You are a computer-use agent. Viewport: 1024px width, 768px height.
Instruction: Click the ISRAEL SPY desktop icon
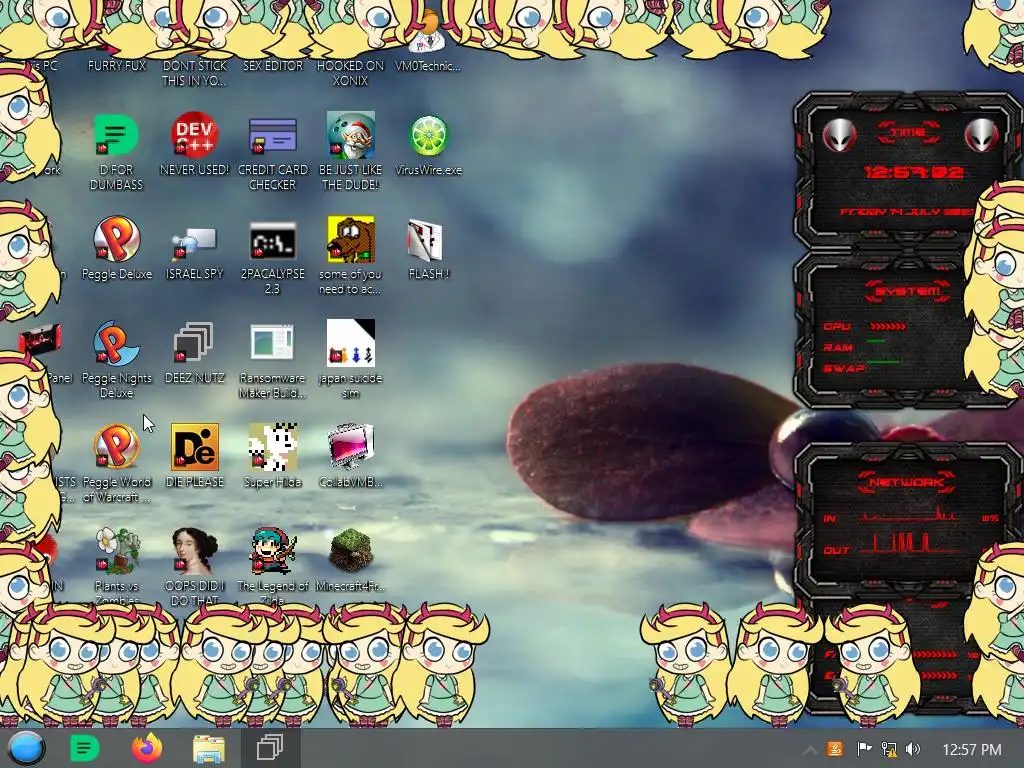194,242
